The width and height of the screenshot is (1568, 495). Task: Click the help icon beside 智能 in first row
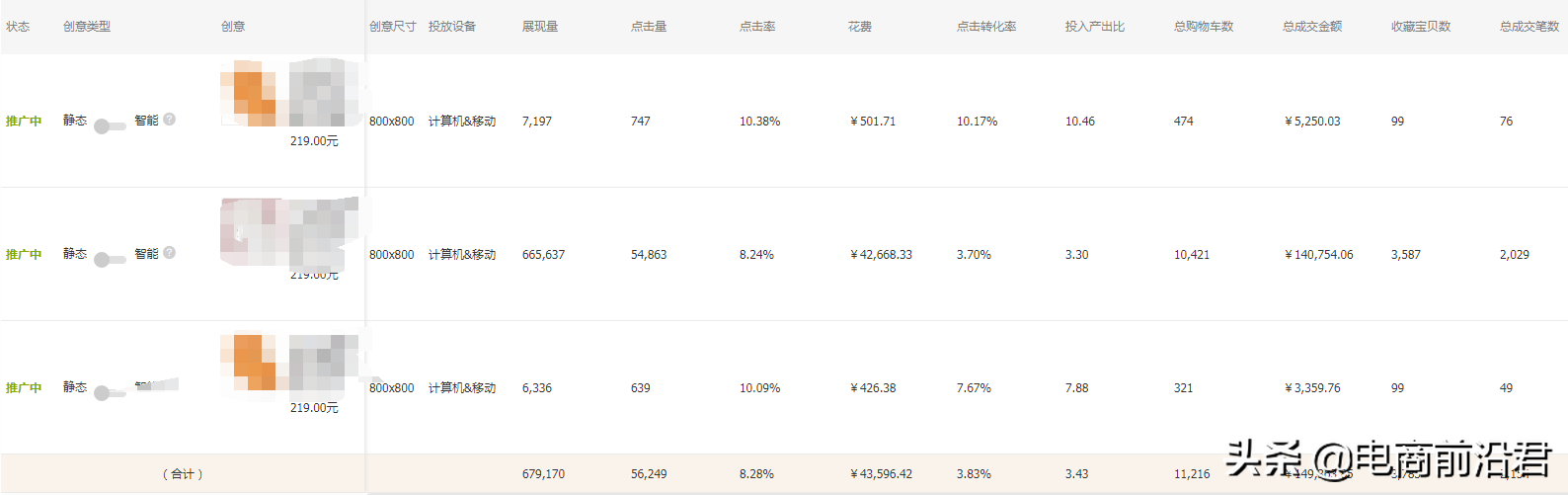pos(170,120)
